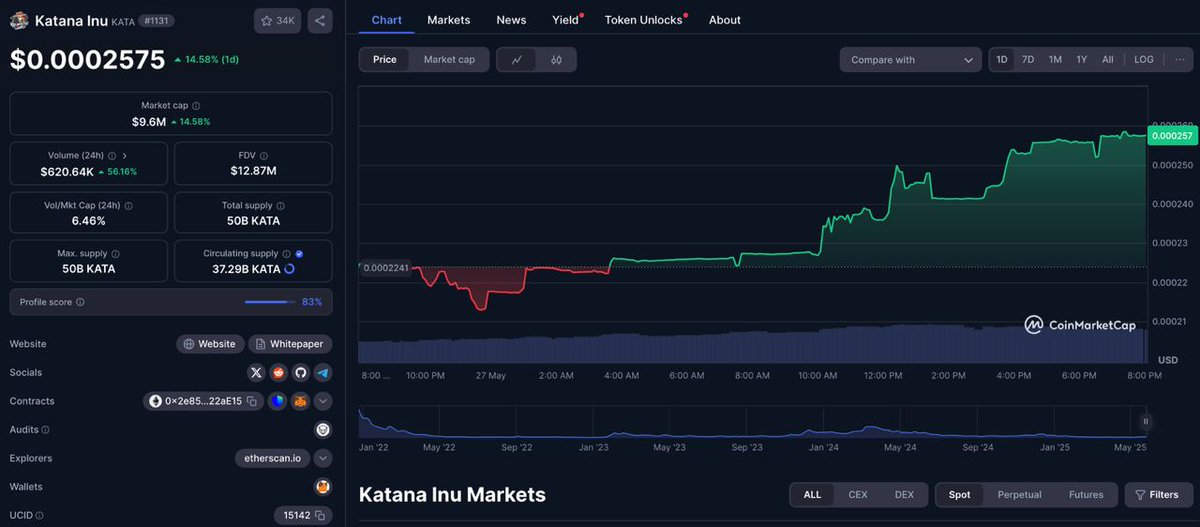The height and width of the screenshot is (527, 1200).
Task: Copy the UCID 15142 value
Action: pyautogui.click(x=320, y=515)
